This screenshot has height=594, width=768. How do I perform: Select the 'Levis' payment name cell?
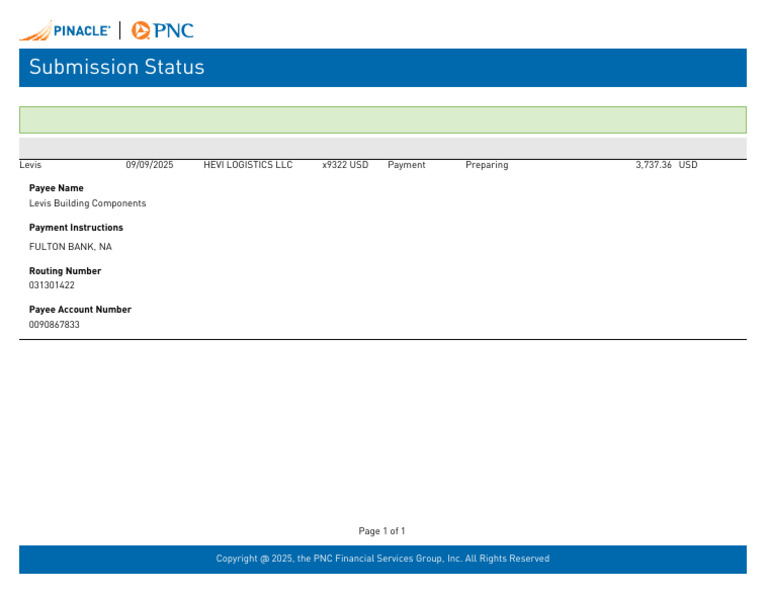30,165
